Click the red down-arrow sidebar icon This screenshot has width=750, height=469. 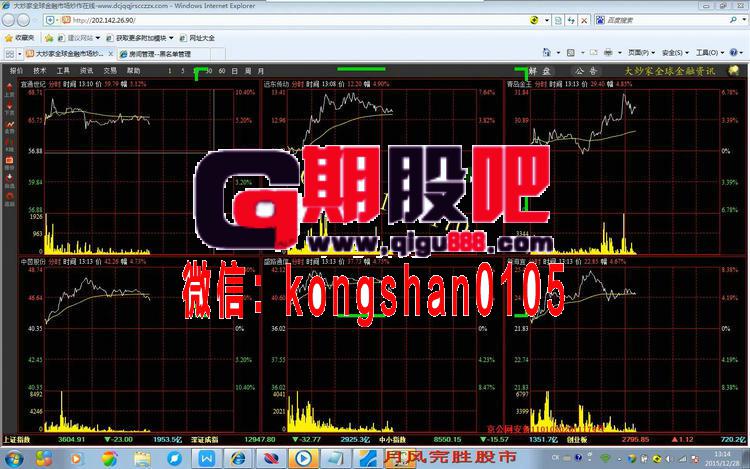(x=9, y=108)
